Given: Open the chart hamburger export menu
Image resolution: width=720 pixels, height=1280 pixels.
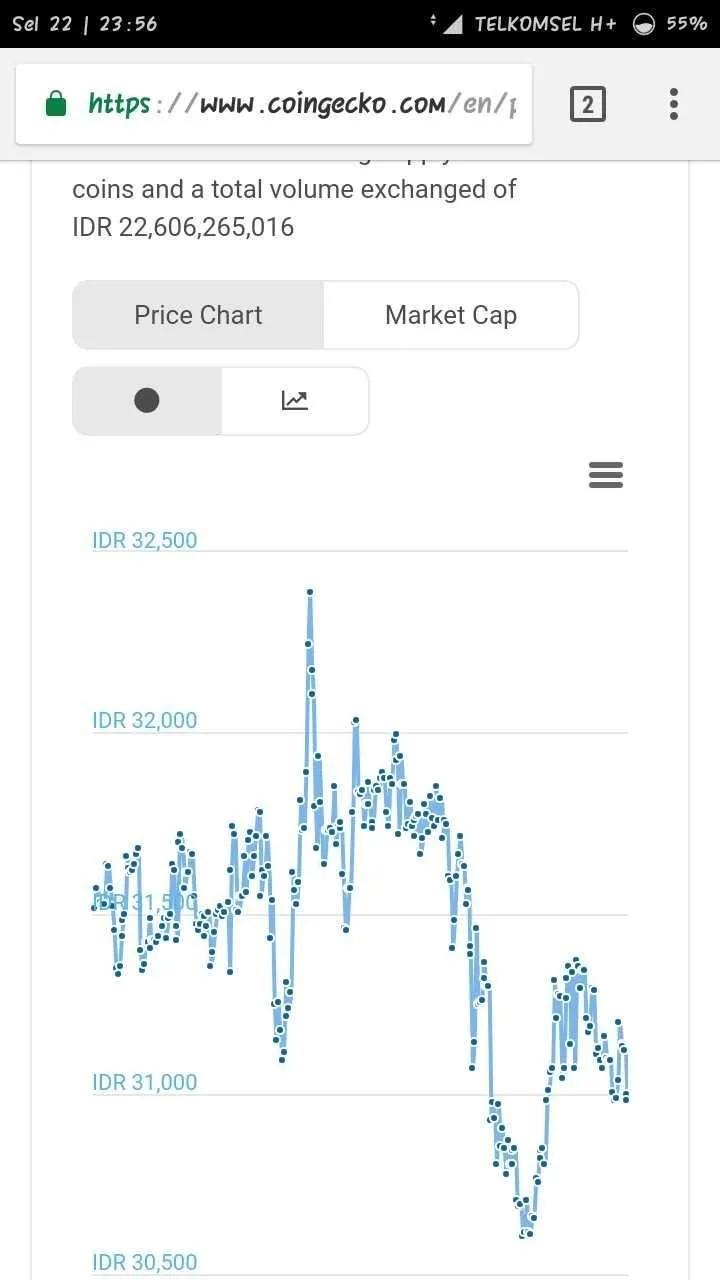Looking at the screenshot, I should (606, 475).
